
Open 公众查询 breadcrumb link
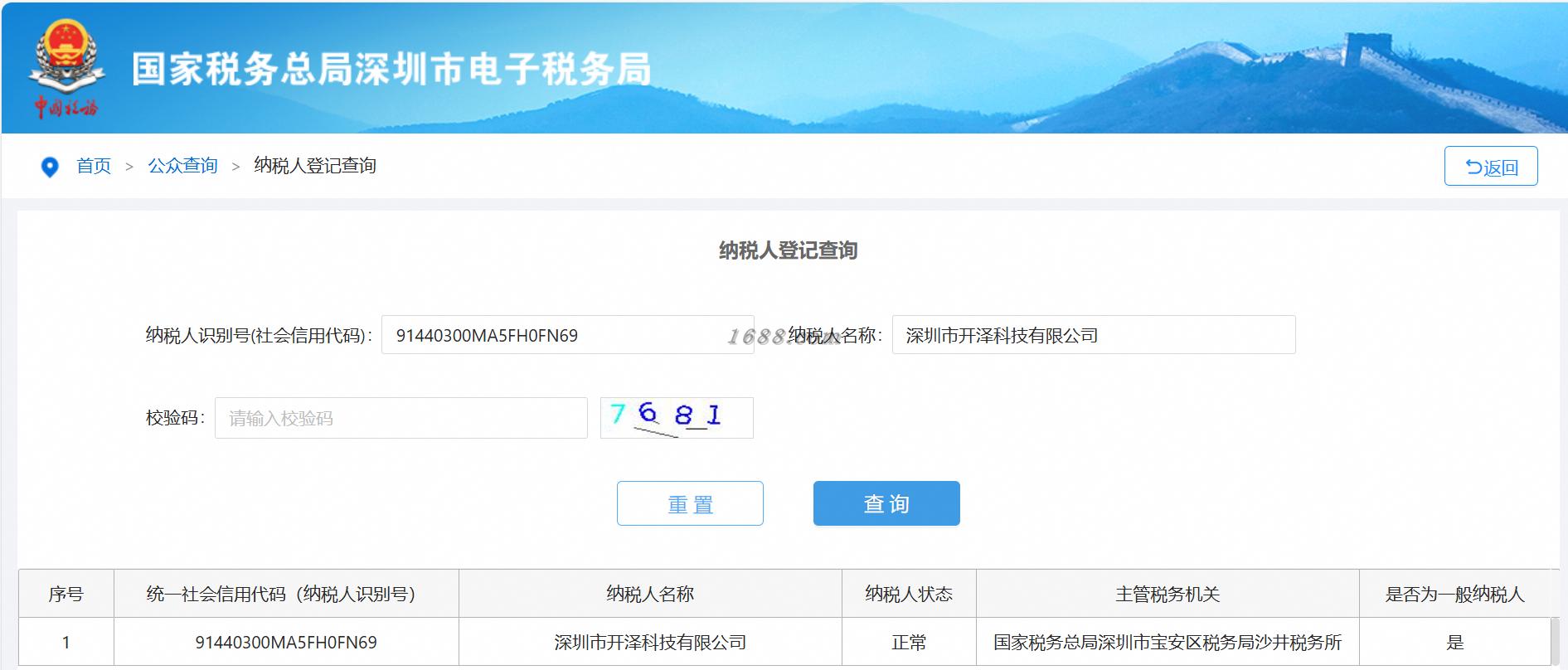[182, 166]
